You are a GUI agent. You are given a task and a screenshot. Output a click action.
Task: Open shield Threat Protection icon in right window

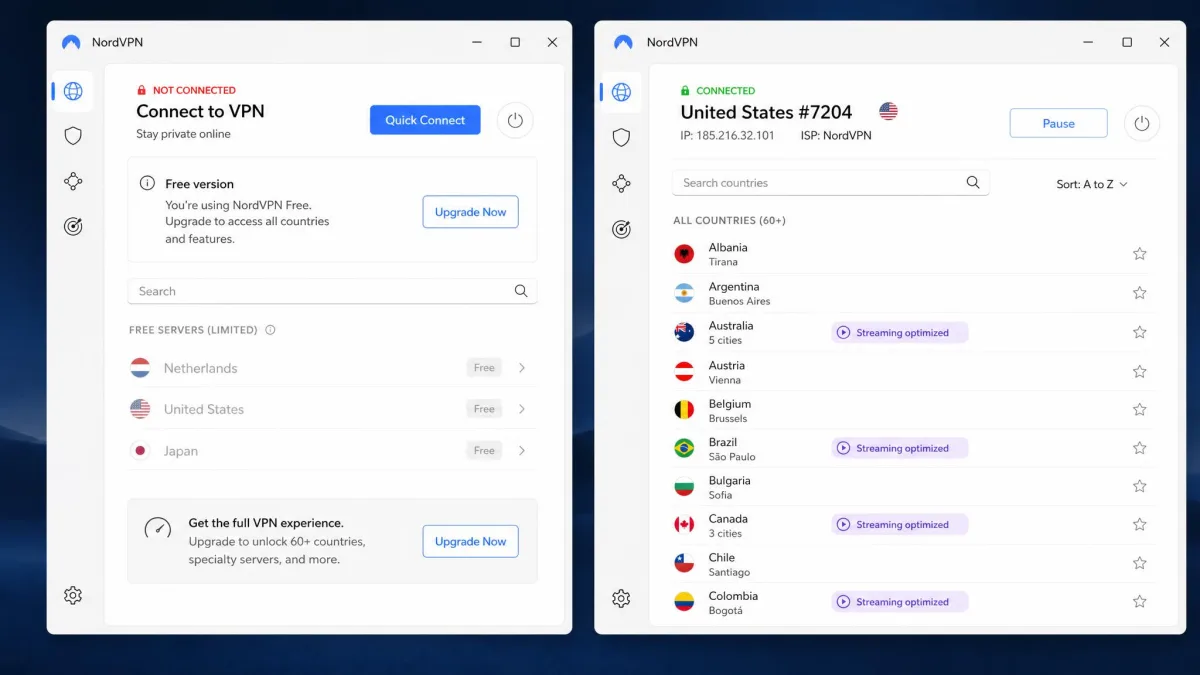621,137
